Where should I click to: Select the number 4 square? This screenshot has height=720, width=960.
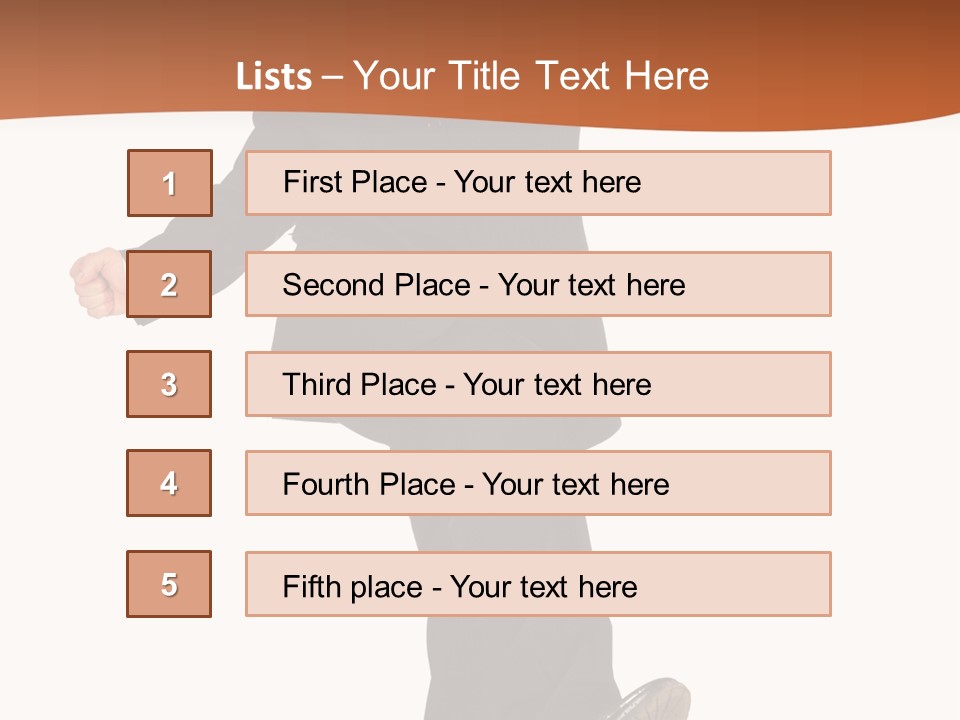(169, 483)
